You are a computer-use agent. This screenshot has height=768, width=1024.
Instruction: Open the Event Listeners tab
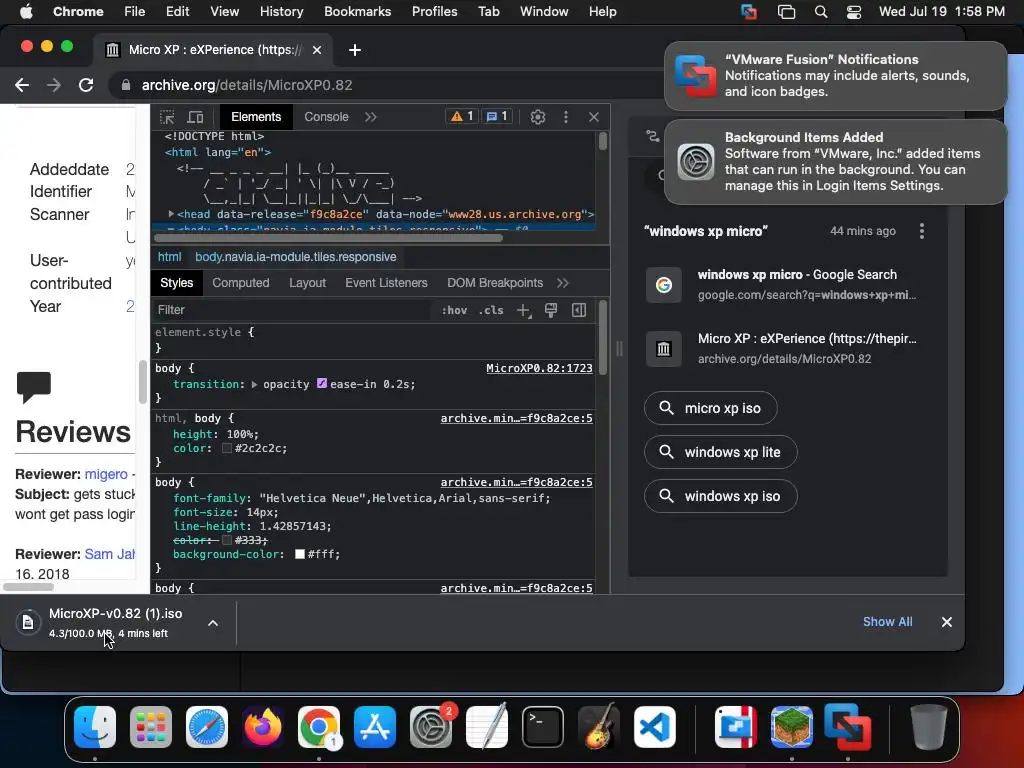pyautogui.click(x=386, y=283)
